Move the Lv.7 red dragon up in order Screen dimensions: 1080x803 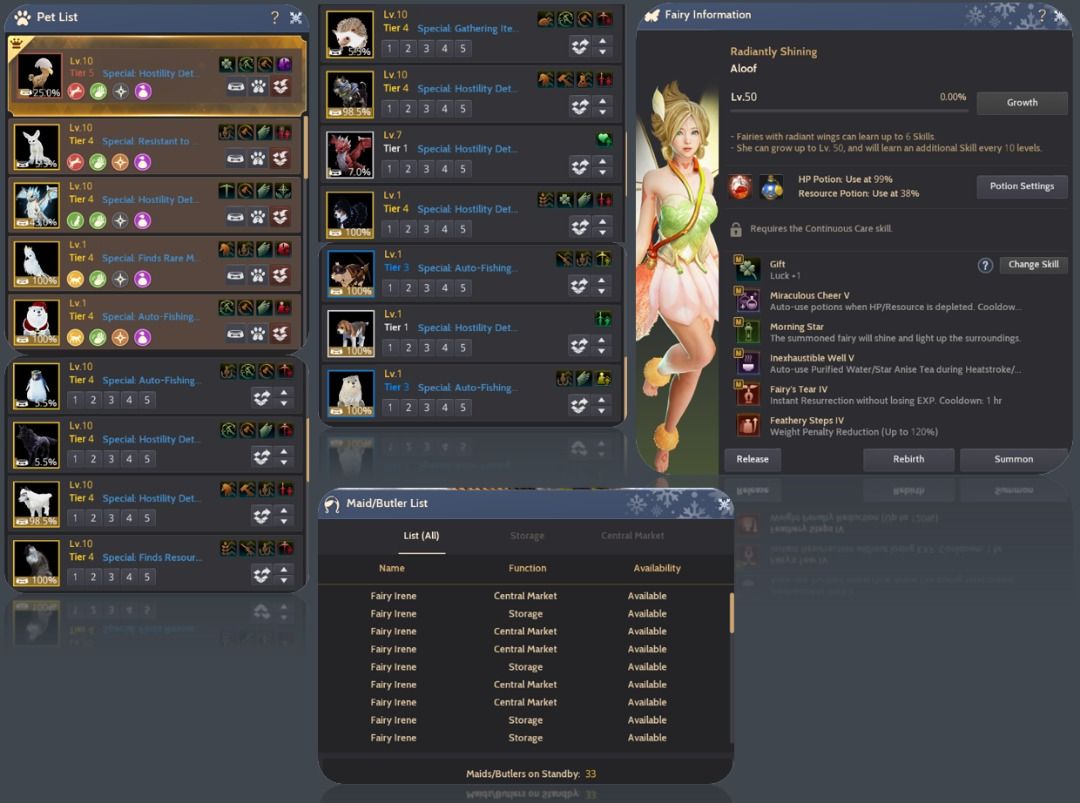[603, 162]
